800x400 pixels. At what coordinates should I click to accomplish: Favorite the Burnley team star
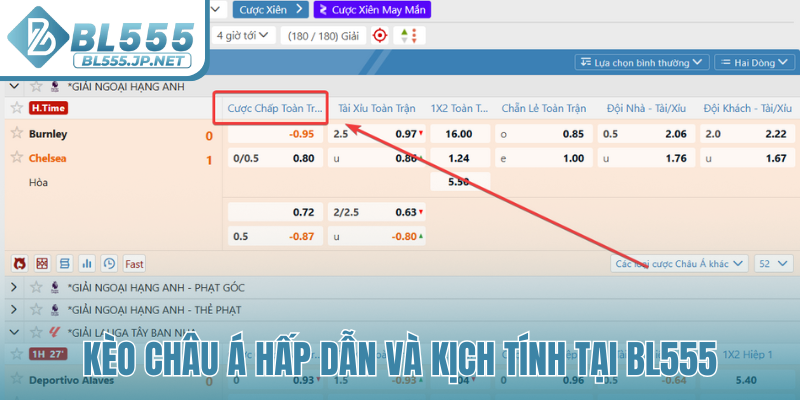(x=17, y=133)
